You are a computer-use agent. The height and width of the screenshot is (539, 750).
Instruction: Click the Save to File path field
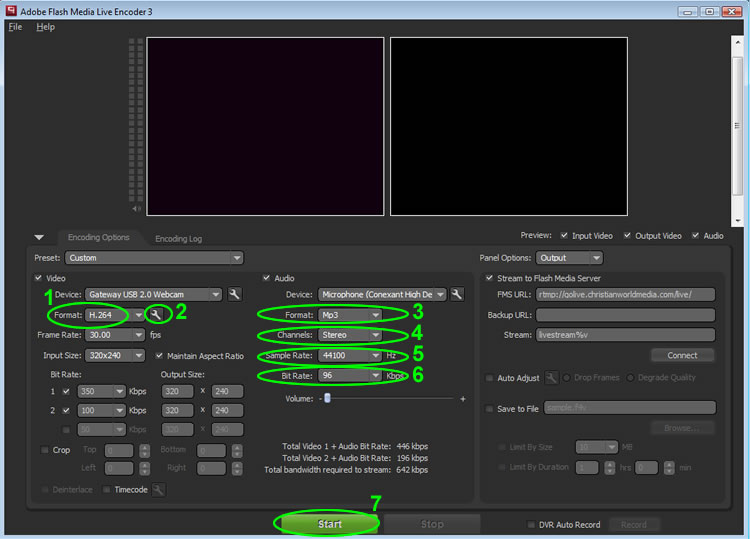click(630, 407)
